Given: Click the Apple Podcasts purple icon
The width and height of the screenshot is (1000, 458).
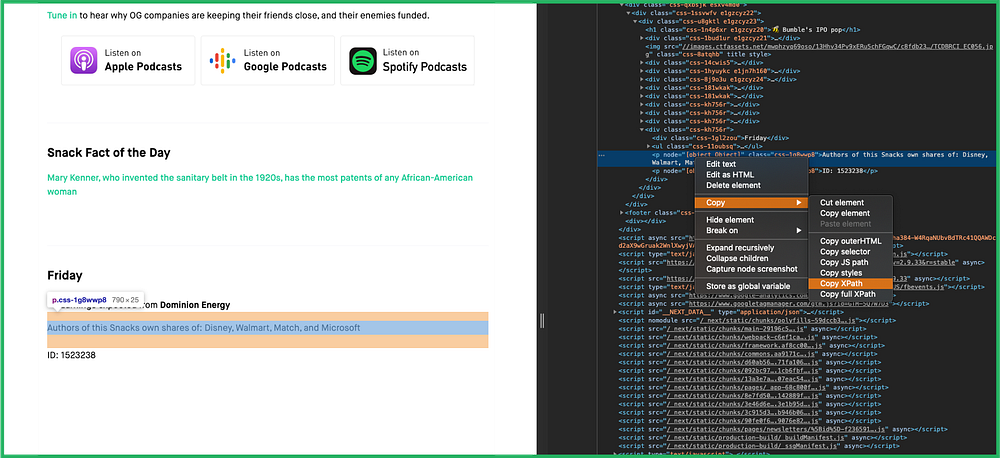Looking at the screenshot, I should coord(84,61).
